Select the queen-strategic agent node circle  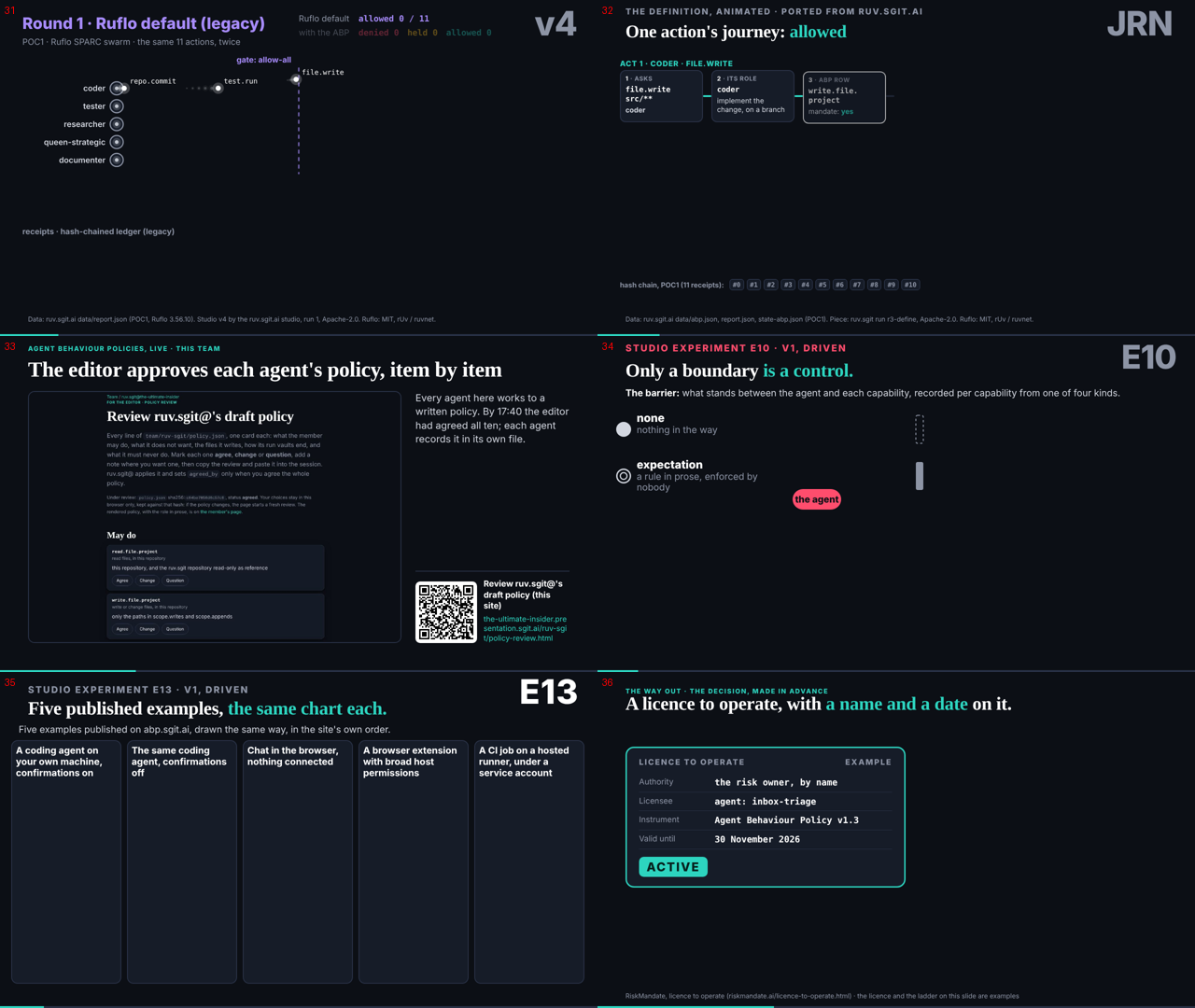[117, 142]
